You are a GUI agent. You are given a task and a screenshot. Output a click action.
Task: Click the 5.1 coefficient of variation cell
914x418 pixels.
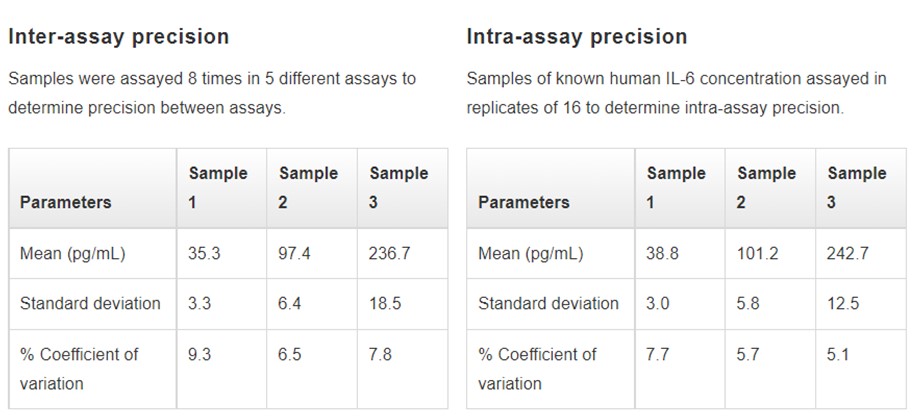839,354
